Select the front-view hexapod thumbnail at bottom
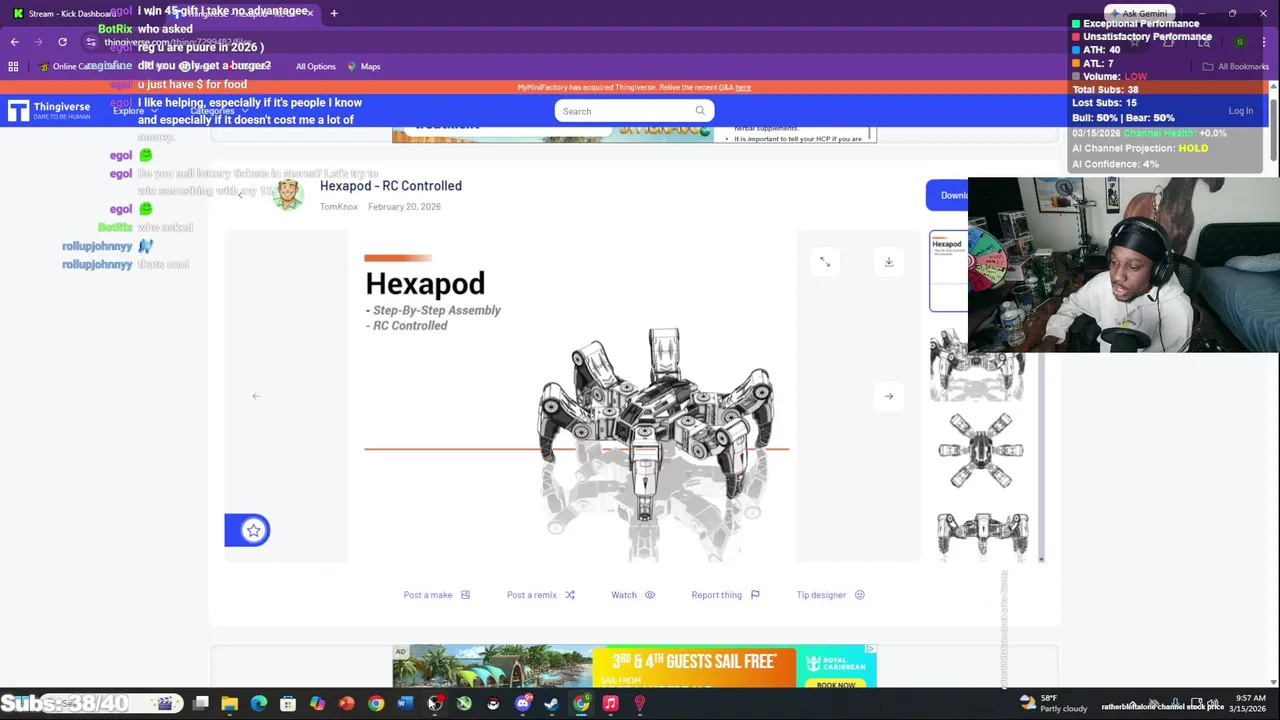The image size is (1280, 720). [981, 534]
